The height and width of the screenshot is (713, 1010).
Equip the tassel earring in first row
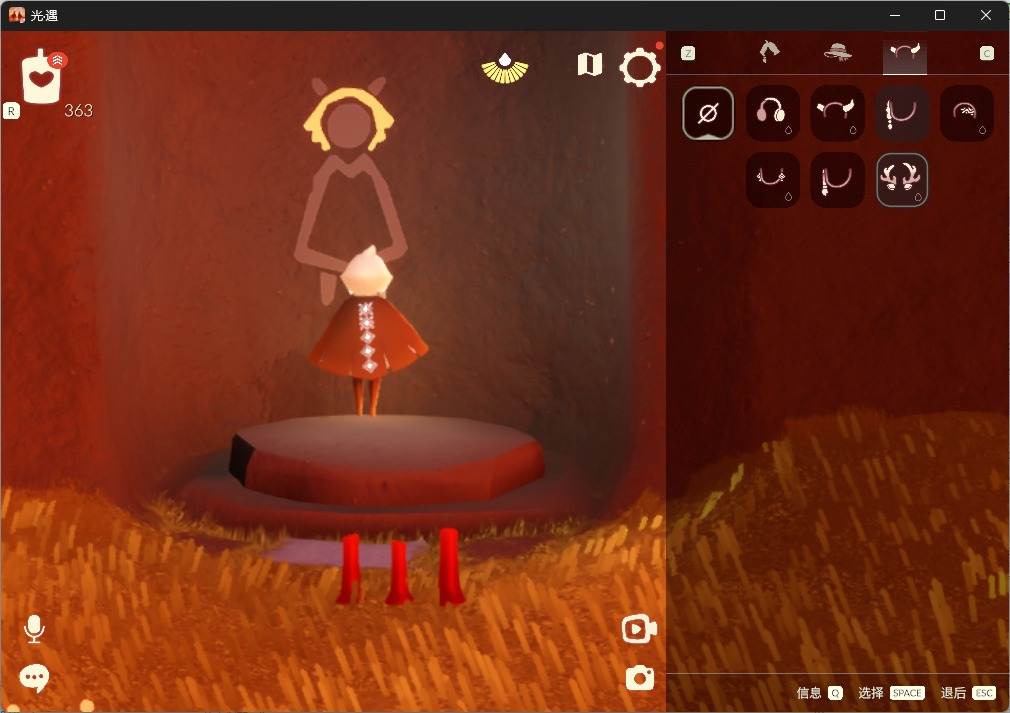tap(902, 113)
